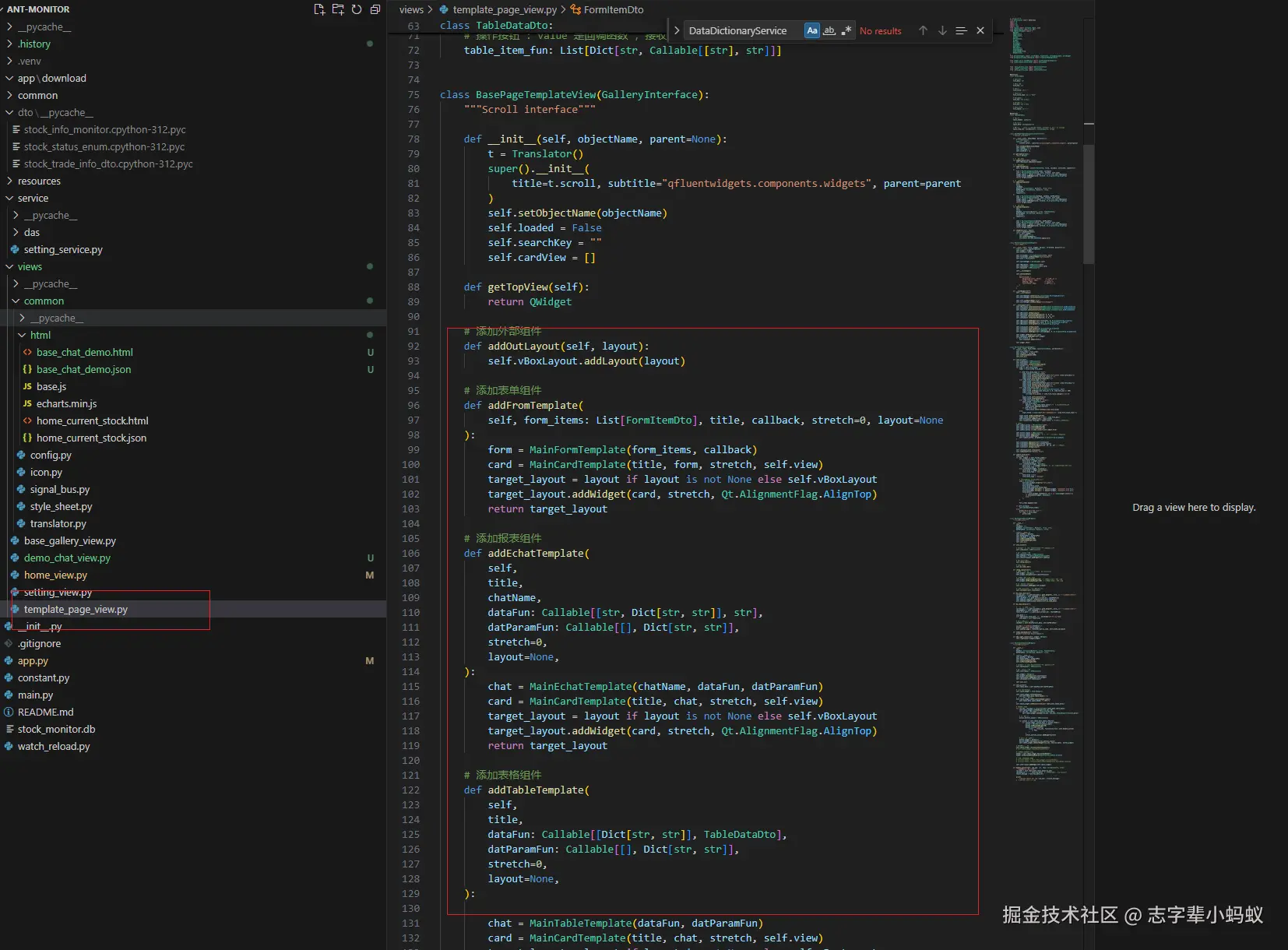Toggle Match Whole Word in find widget
Image resolution: width=1288 pixels, height=950 pixels.
click(829, 30)
